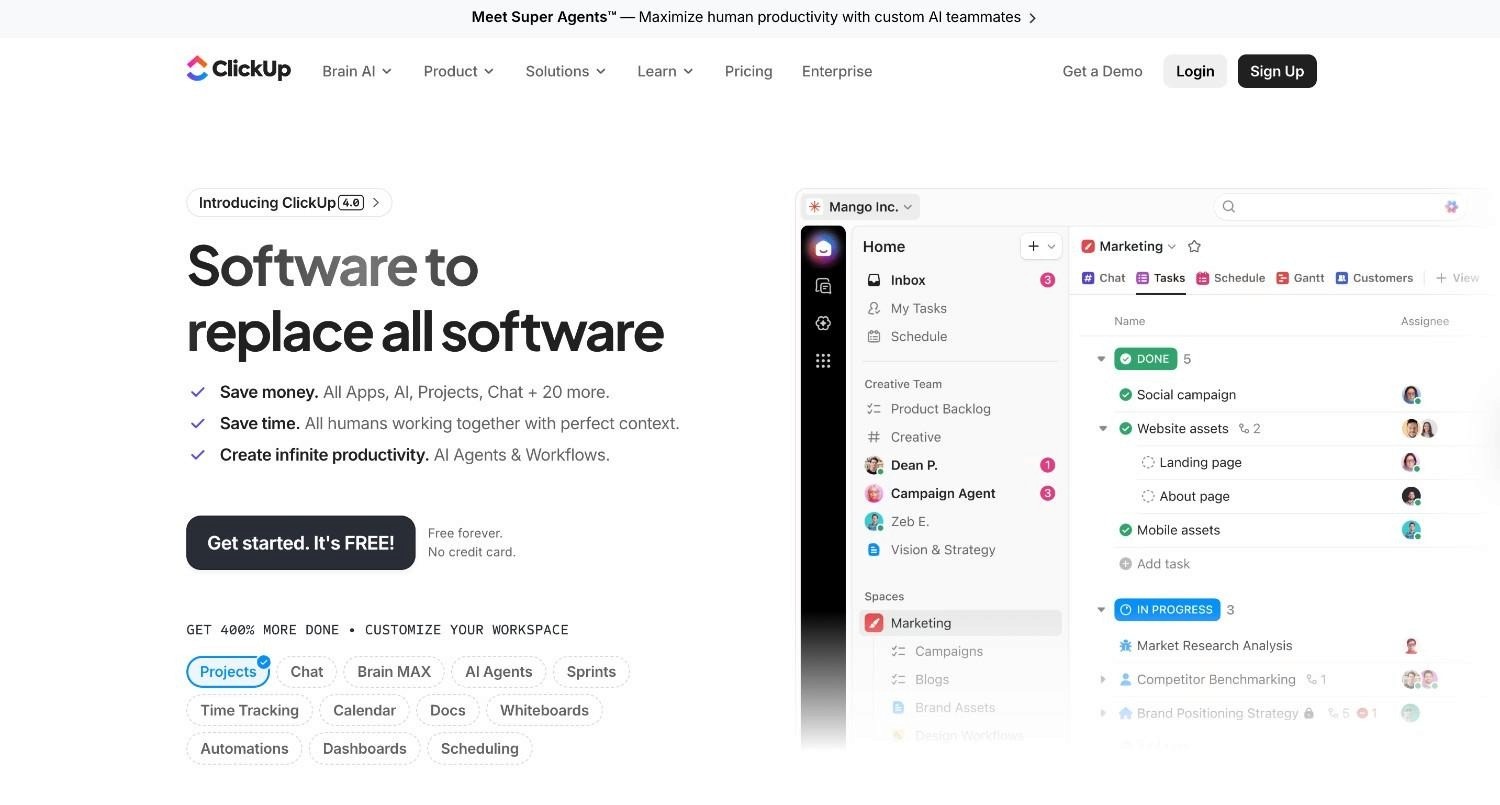The image size is (1500, 805).
Task: Toggle the Website assets done checkmark
Action: pyautogui.click(x=1126, y=429)
